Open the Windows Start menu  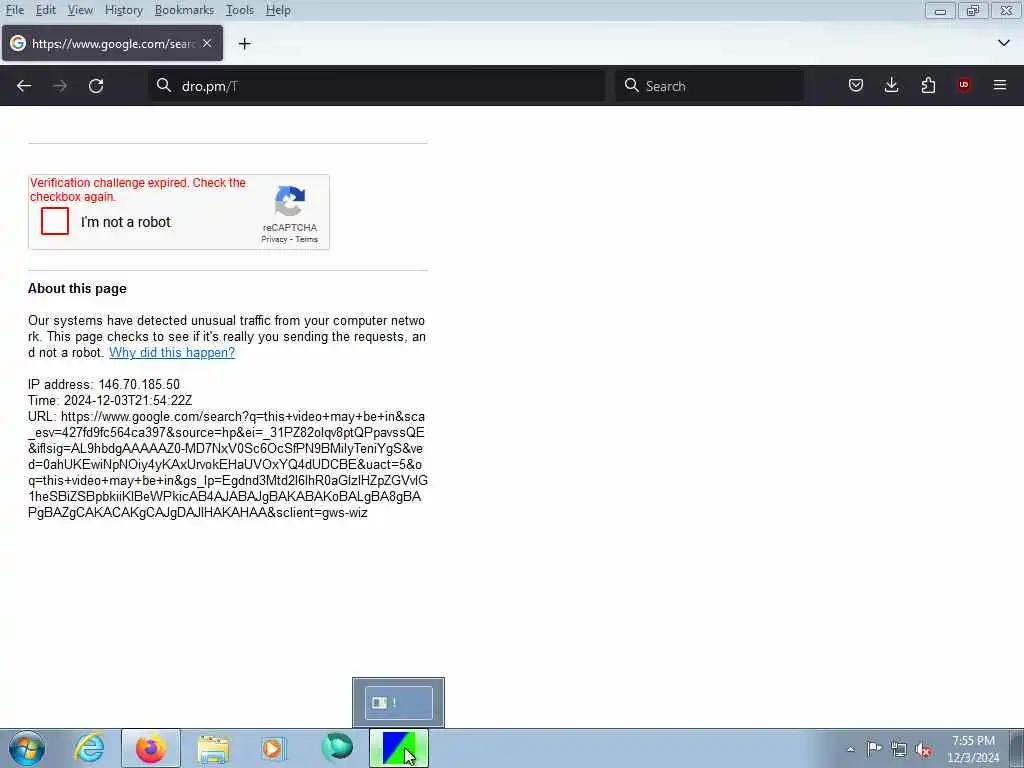pos(27,748)
